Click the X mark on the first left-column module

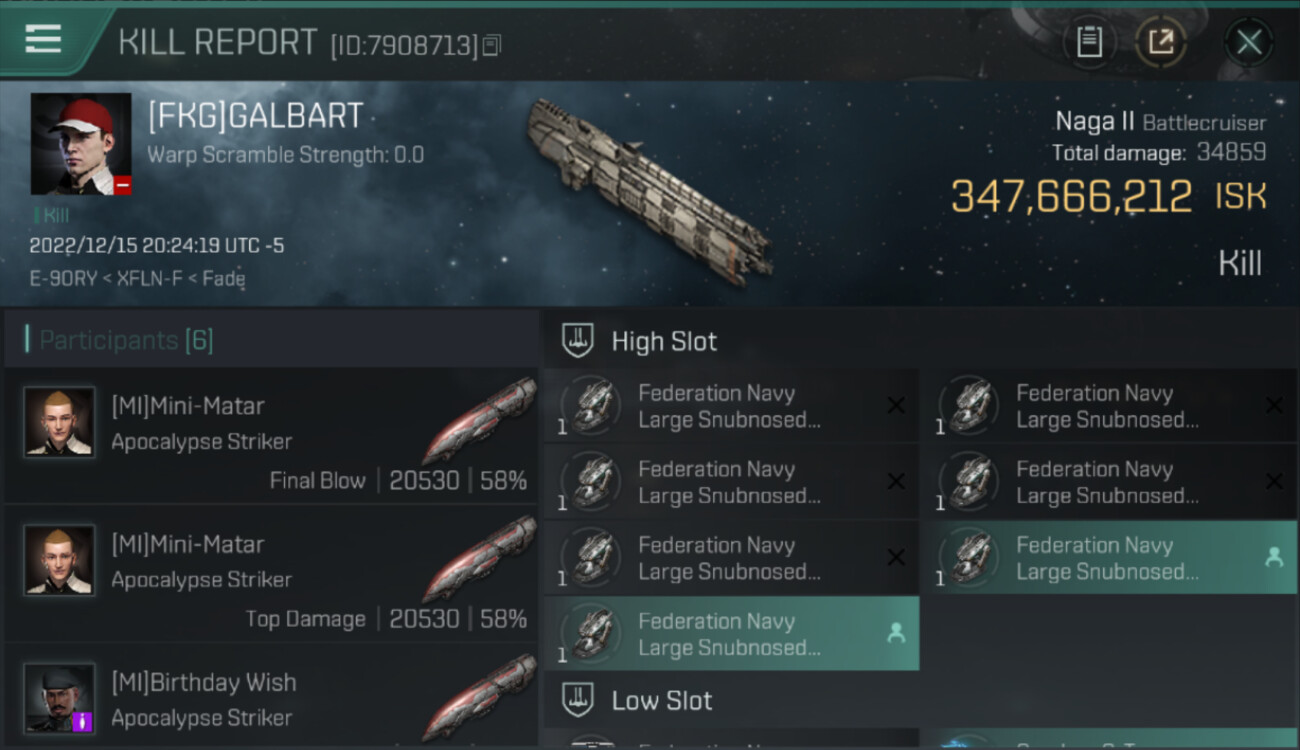tap(896, 405)
